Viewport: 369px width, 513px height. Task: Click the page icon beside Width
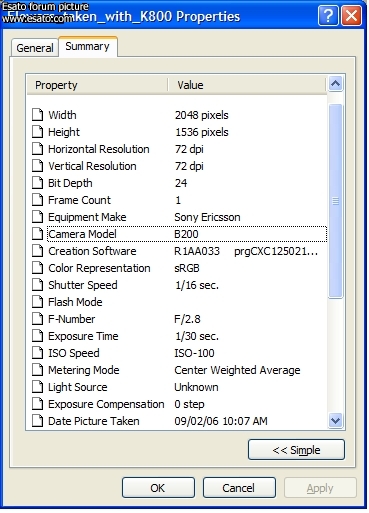pos(37,115)
